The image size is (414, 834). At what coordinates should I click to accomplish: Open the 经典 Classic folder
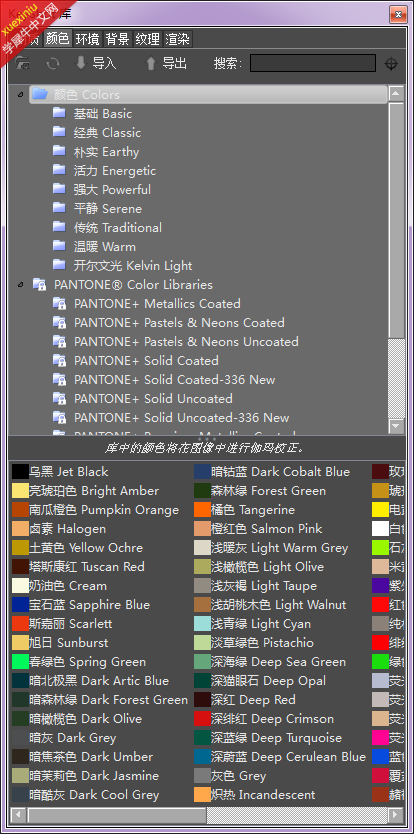click(x=97, y=133)
